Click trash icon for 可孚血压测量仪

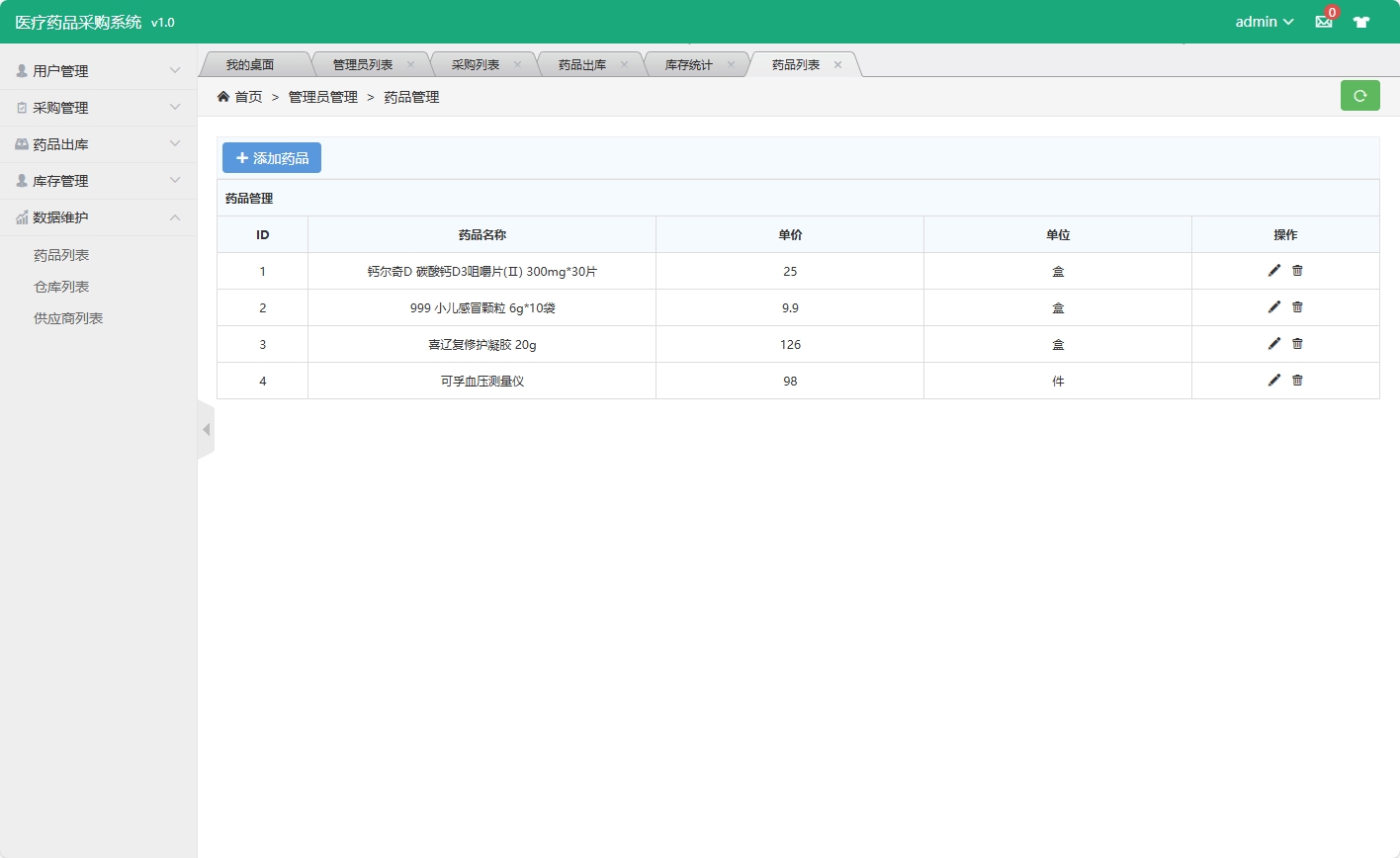point(1297,381)
